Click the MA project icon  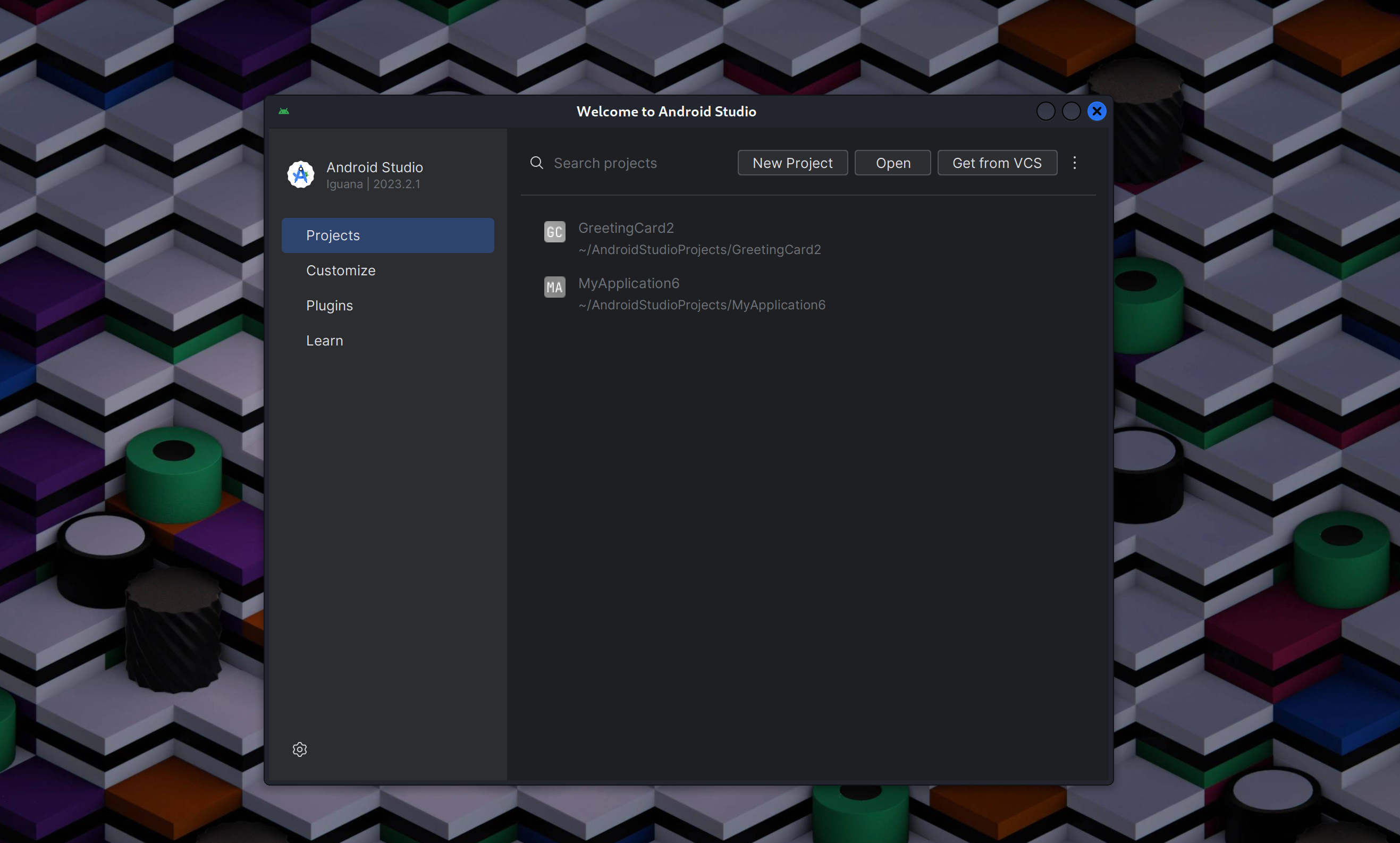554,287
